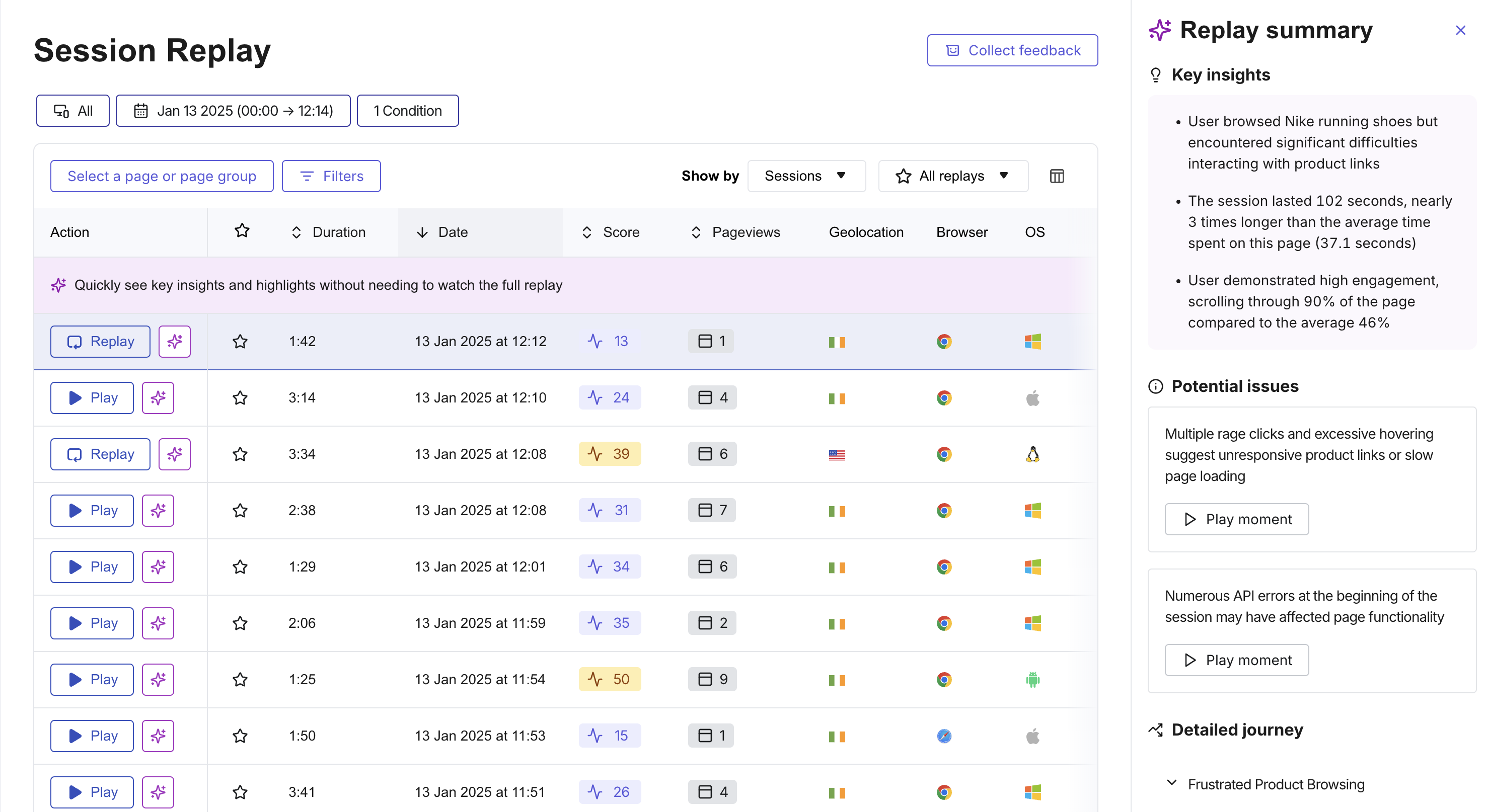
Task: Open AI summary for the 2:38 duration session
Action: (158, 511)
